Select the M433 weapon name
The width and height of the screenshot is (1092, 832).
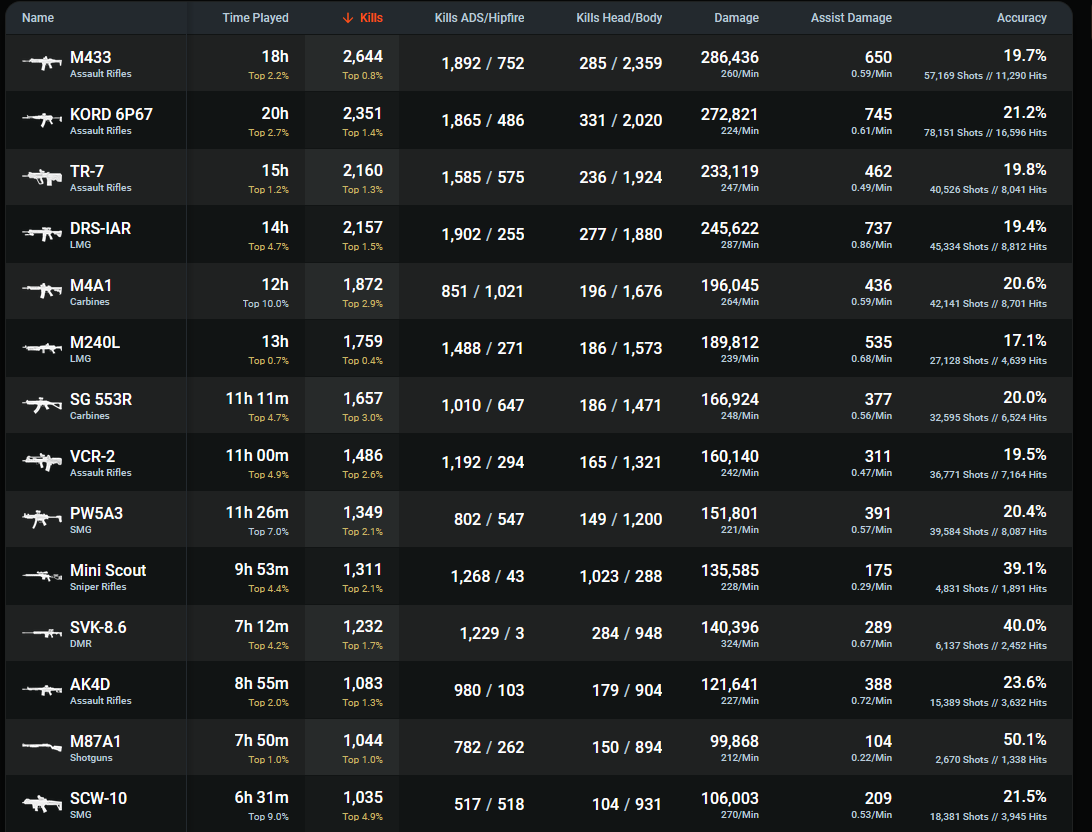(91, 57)
